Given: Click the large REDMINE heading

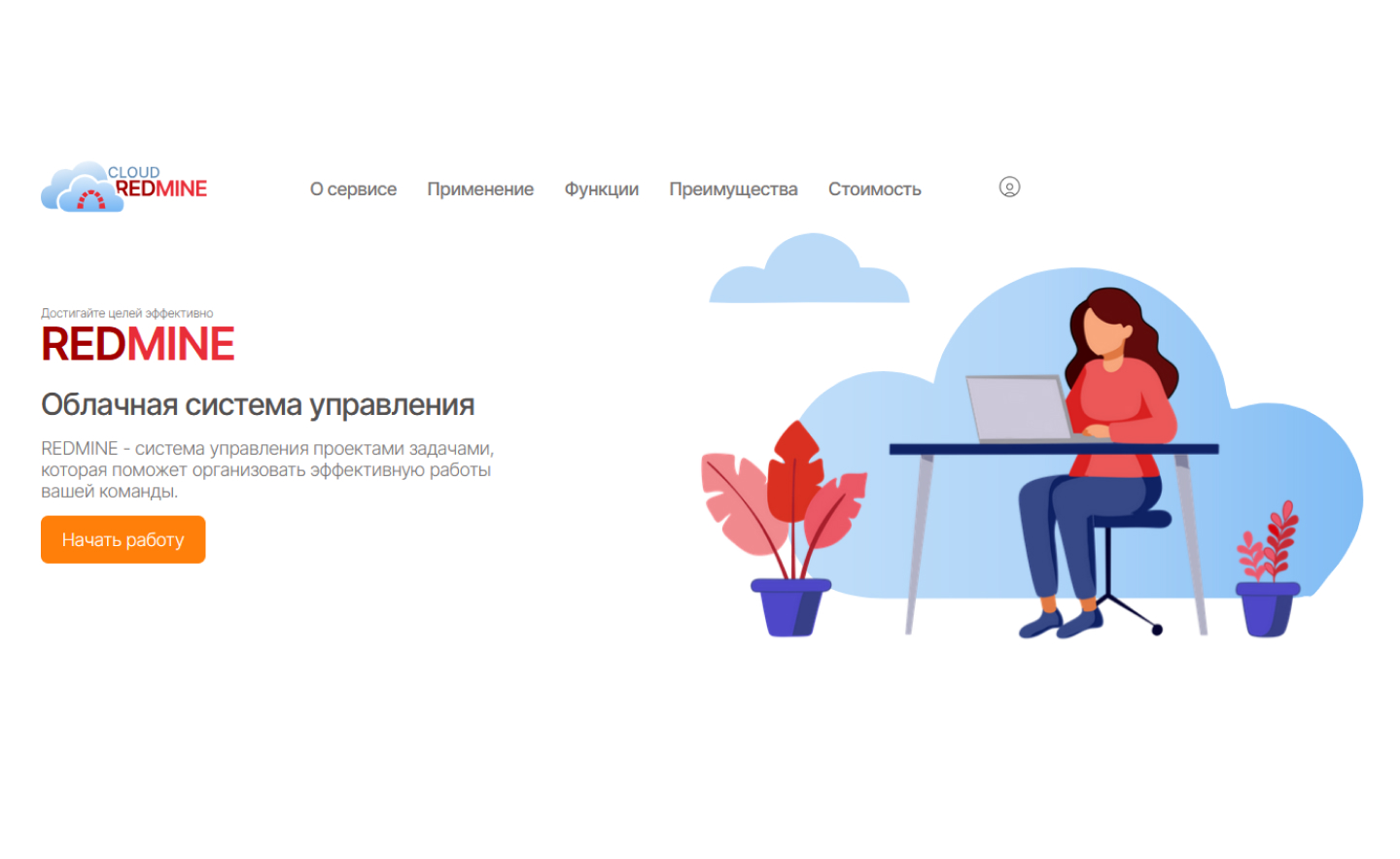Looking at the screenshot, I should (137, 344).
